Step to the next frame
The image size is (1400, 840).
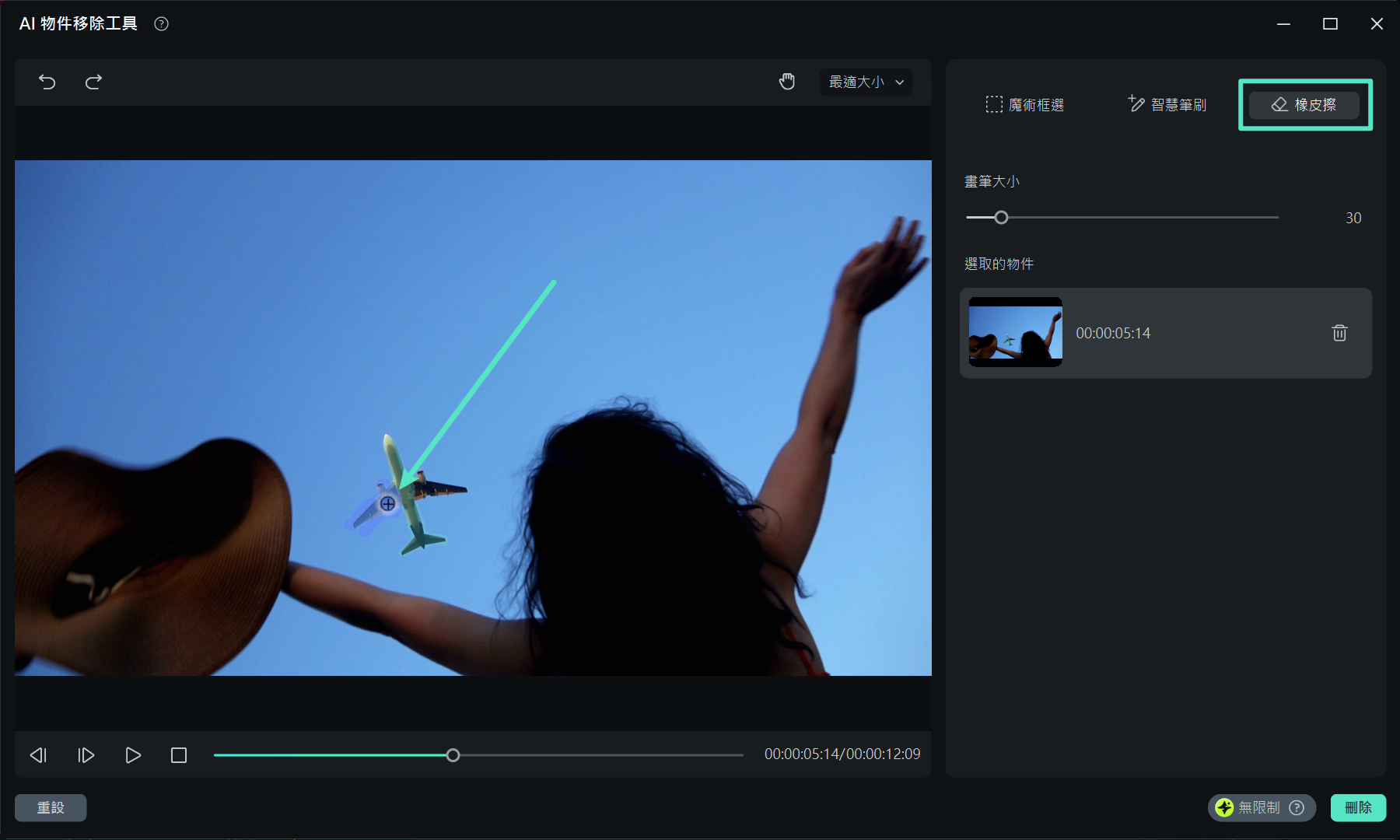click(x=86, y=755)
